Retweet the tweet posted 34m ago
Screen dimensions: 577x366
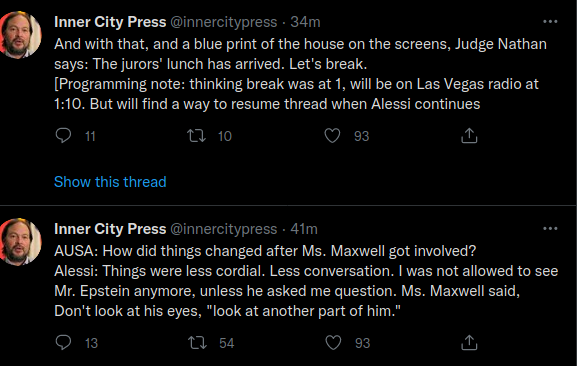coord(196,136)
